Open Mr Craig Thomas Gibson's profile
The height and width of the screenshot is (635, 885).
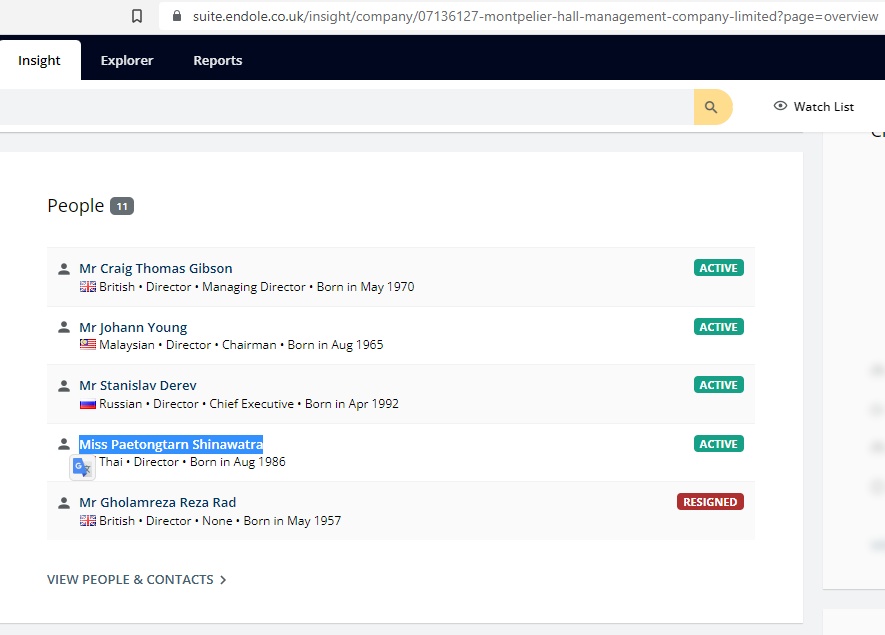[x=156, y=268]
